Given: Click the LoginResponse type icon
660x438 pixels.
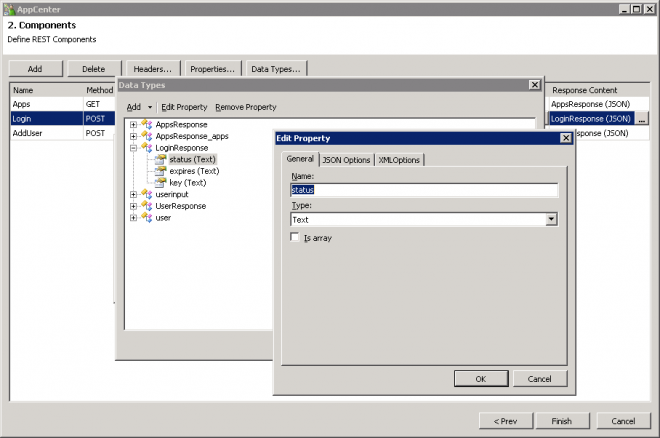Looking at the screenshot, I should [146, 148].
